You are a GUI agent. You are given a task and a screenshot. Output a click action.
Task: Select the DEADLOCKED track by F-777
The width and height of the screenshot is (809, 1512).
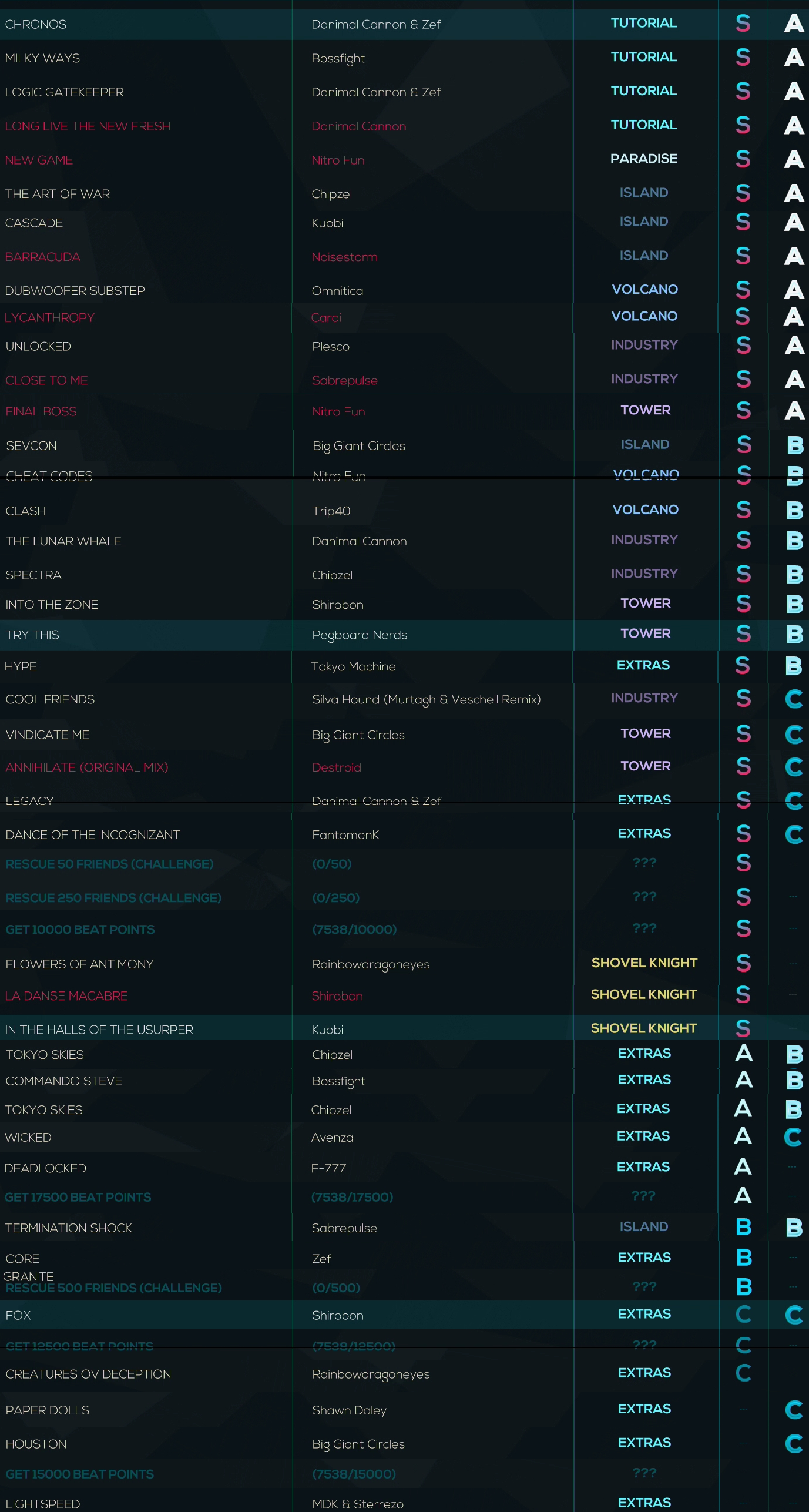tap(46, 1168)
